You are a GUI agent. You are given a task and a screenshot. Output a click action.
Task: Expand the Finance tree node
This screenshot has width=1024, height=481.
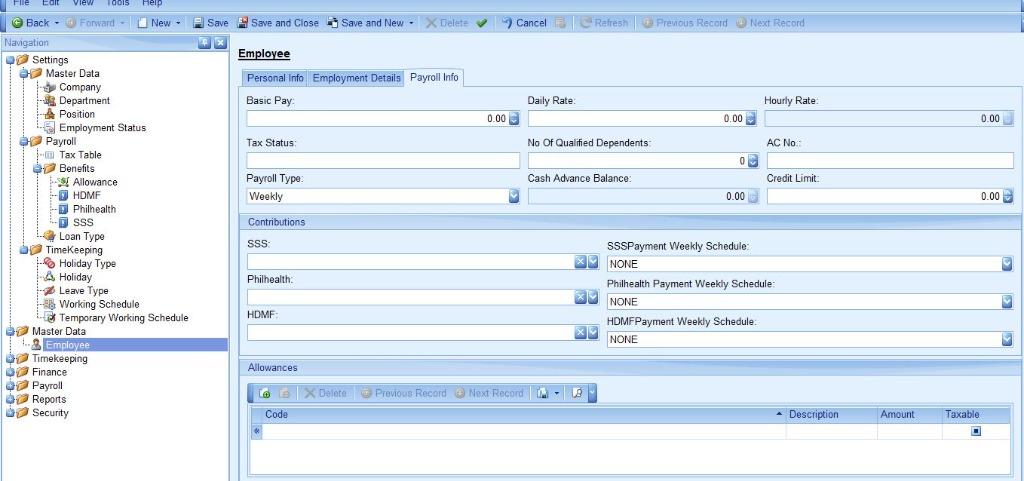coord(9,372)
